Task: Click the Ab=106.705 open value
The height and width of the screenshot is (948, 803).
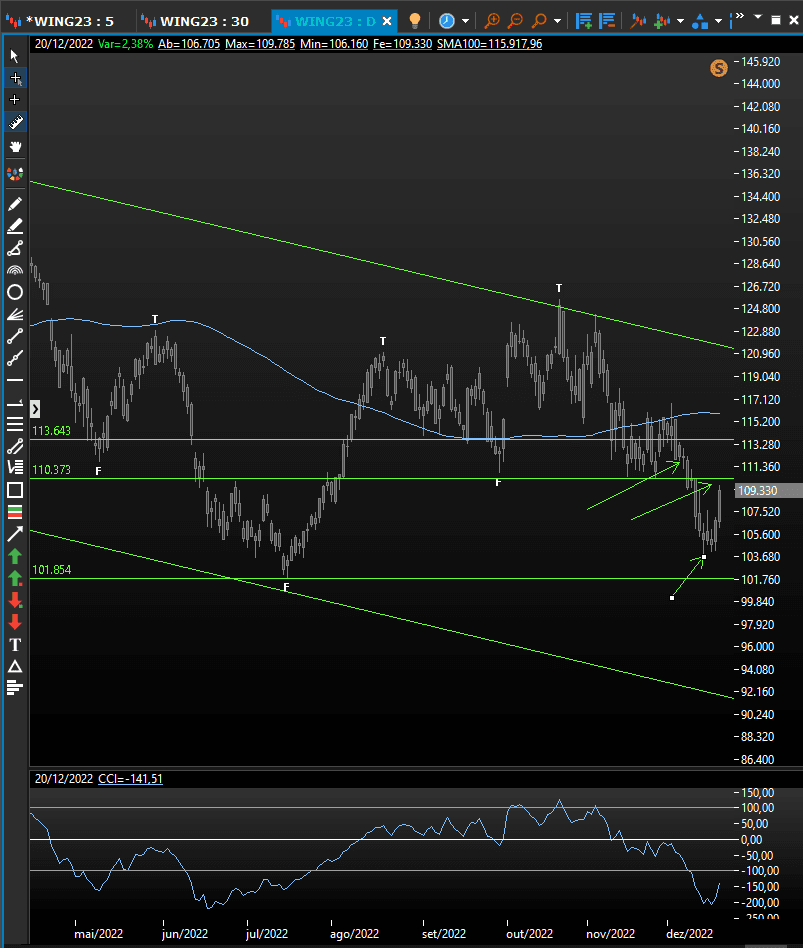Action: coord(189,44)
